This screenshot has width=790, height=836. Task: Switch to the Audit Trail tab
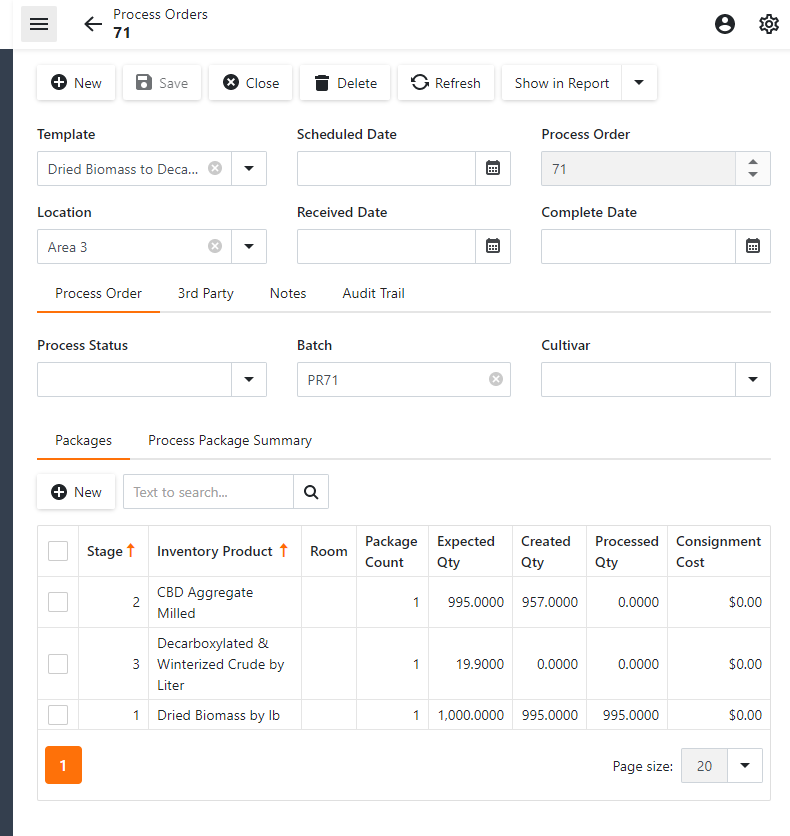click(373, 293)
